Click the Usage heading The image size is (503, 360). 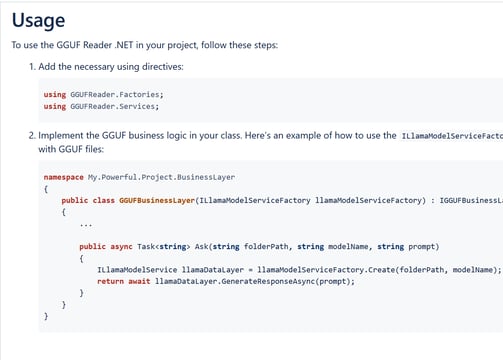(x=38, y=20)
